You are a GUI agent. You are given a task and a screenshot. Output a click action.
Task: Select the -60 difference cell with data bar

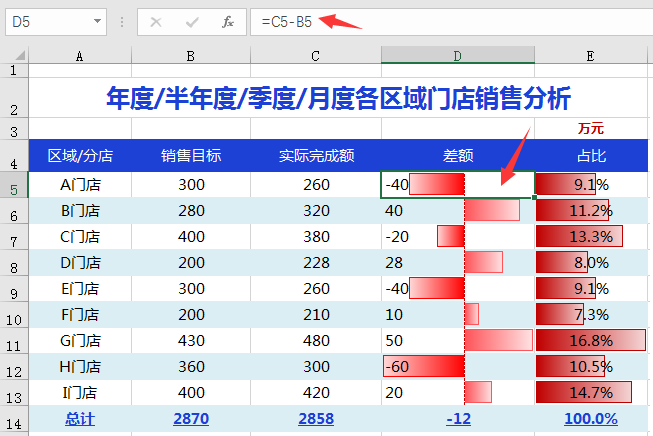pos(458,367)
